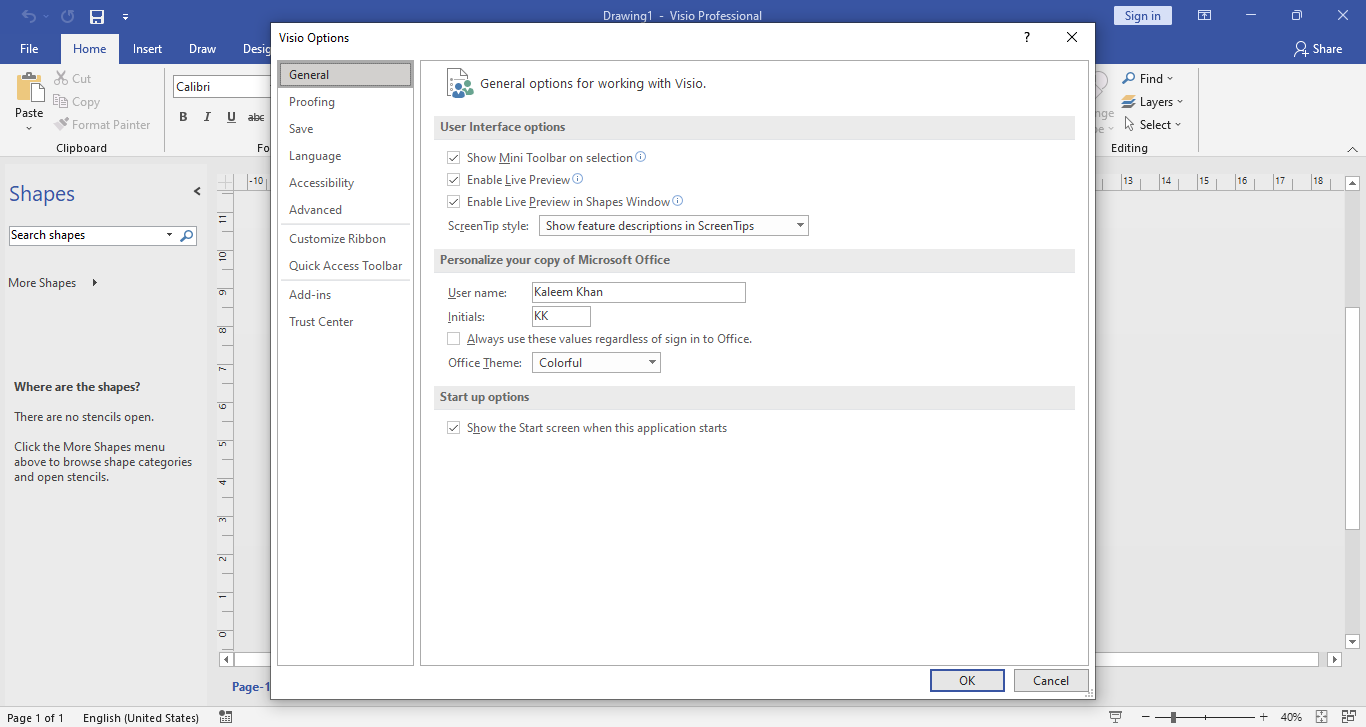
Task: Click the Copy icon in Clipboard group
Action: point(60,102)
